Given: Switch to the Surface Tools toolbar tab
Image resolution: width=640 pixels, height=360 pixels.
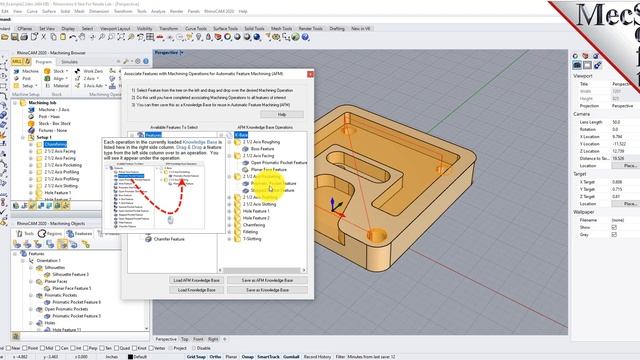Looking at the screenshot, I should (225, 29).
